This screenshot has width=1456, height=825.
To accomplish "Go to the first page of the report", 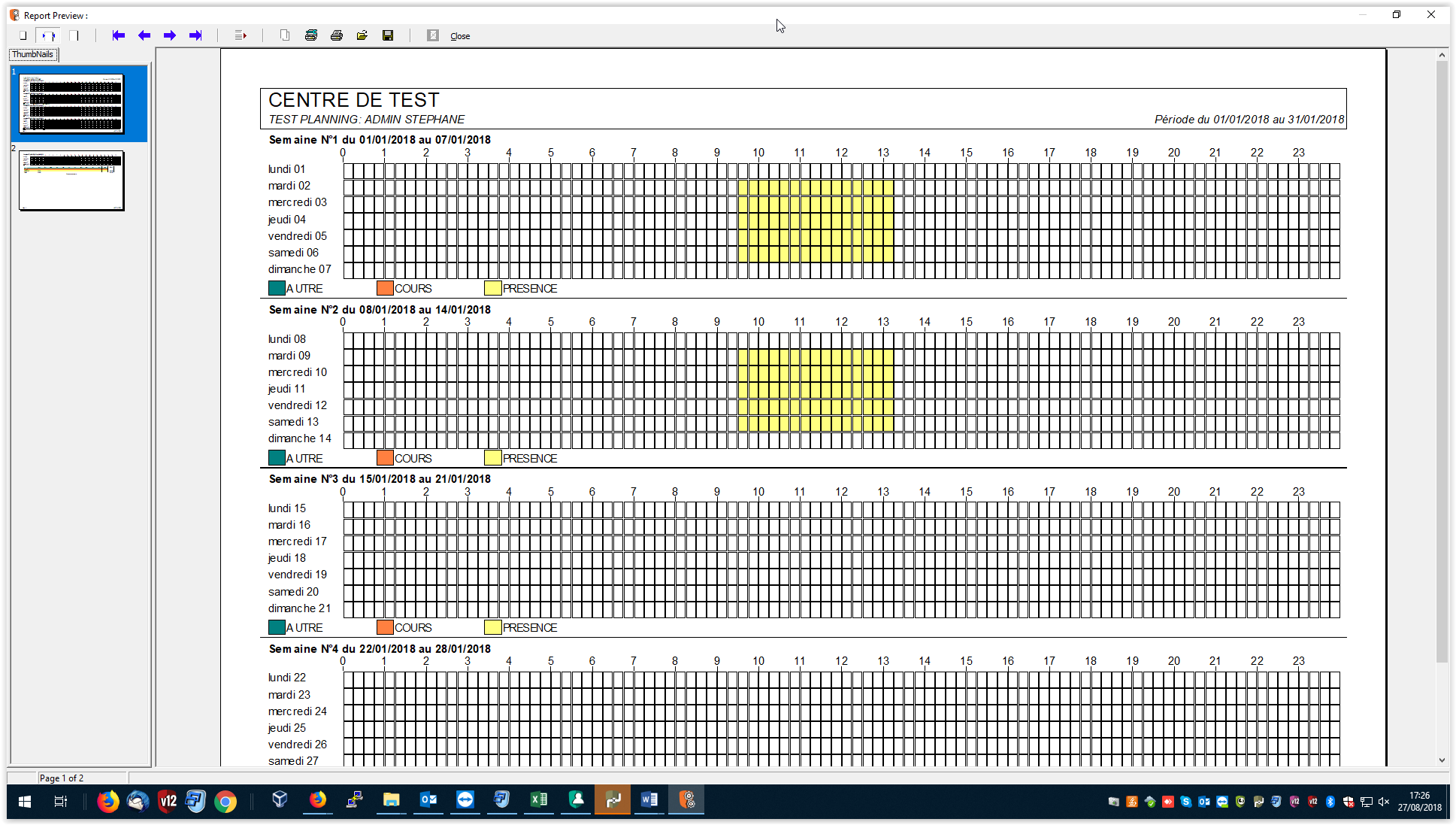I will click(x=118, y=35).
